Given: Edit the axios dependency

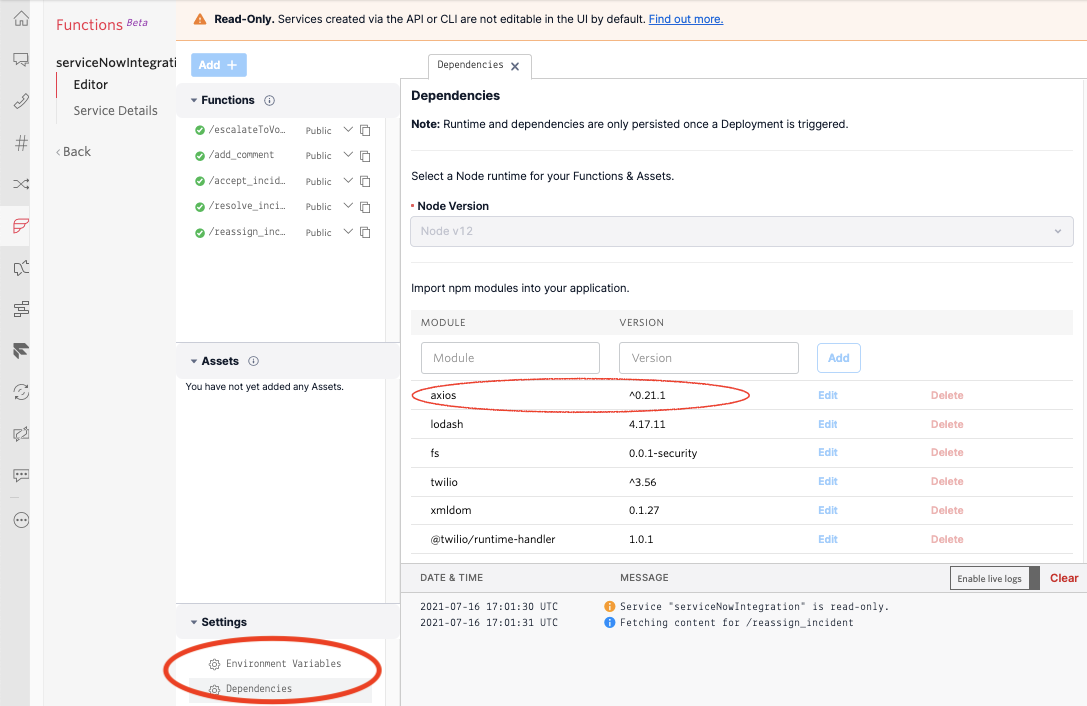Looking at the screenshot, I should click(828, 395).
